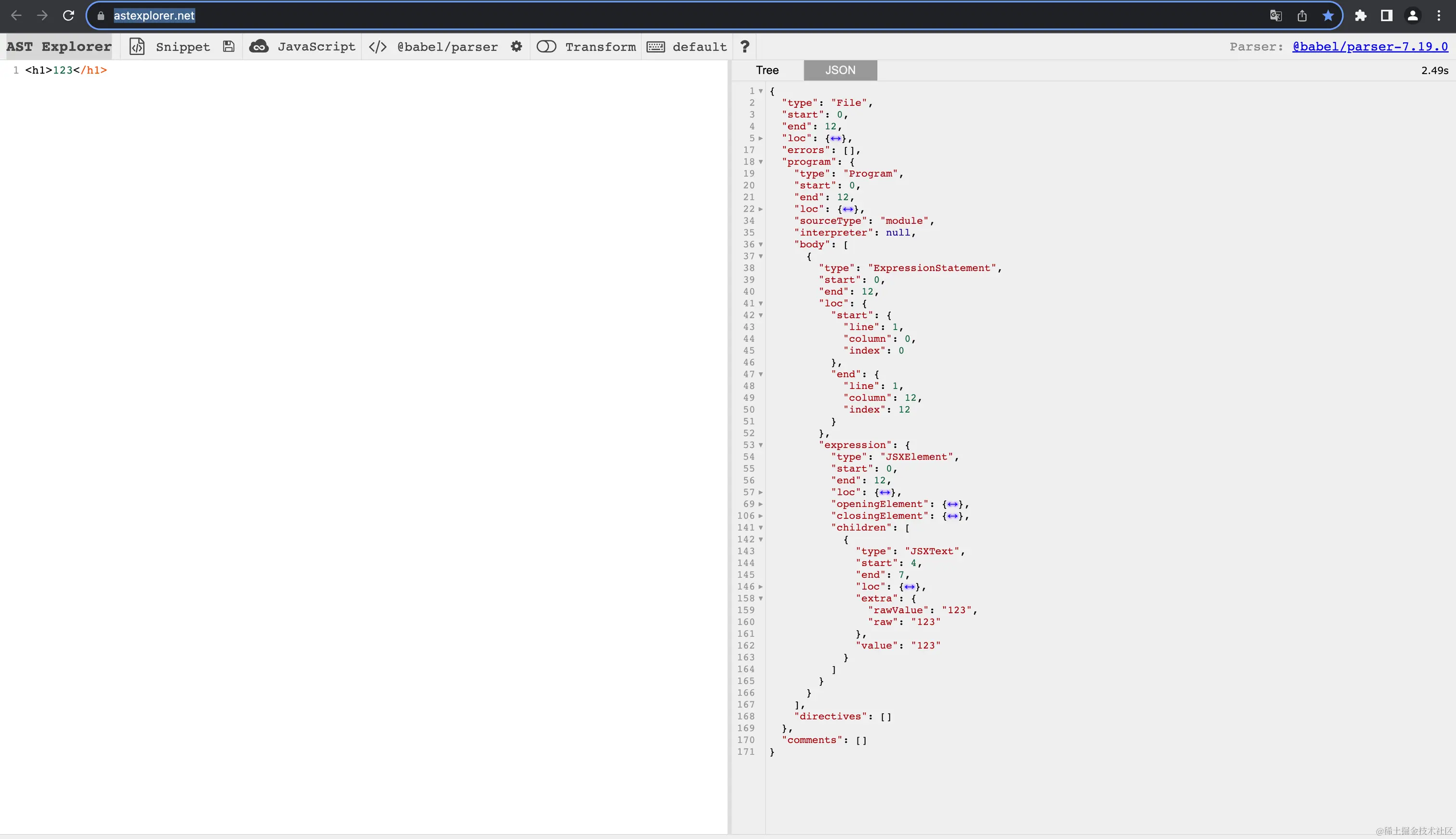Collapse the children array at line 141
1456x839 pixels.
point(760,528)
